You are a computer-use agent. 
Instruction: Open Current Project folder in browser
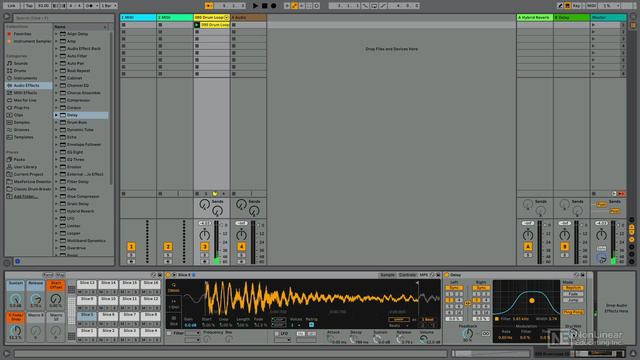click(x=28, y=174)
